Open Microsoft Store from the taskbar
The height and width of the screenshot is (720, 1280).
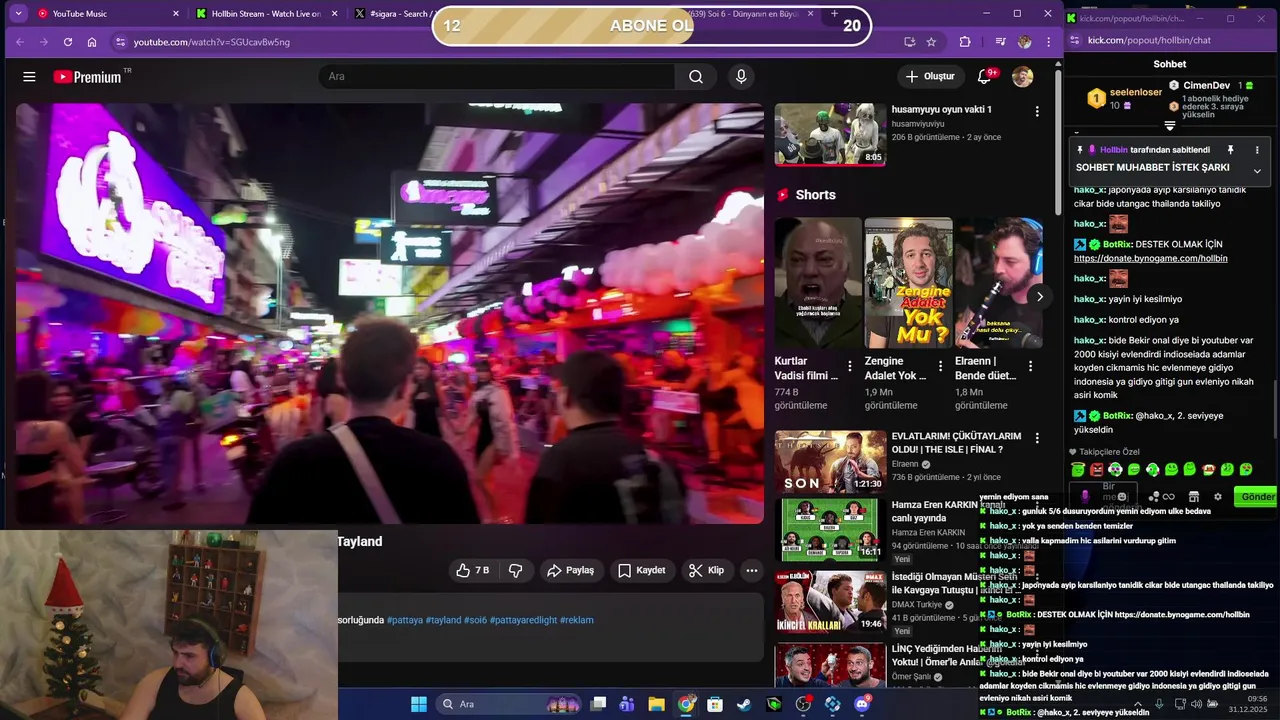click(715, 704)
